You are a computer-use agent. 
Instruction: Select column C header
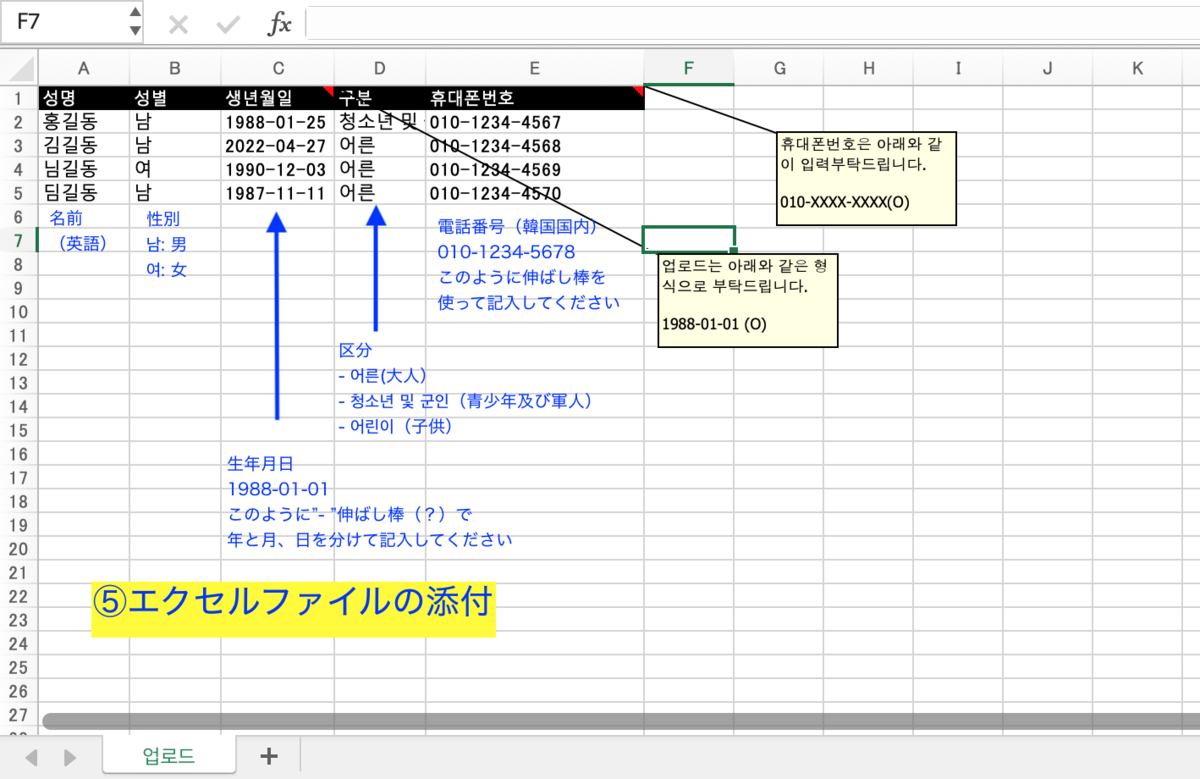(278, 68)
